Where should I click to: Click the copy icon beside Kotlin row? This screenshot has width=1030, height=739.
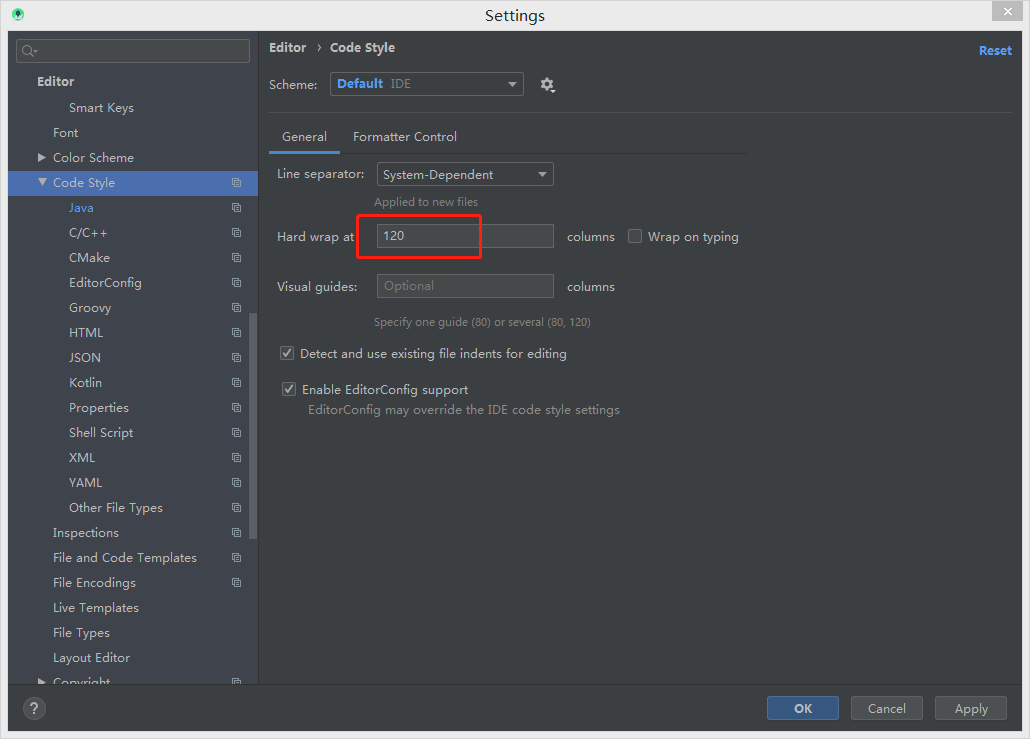pos(236,383)
